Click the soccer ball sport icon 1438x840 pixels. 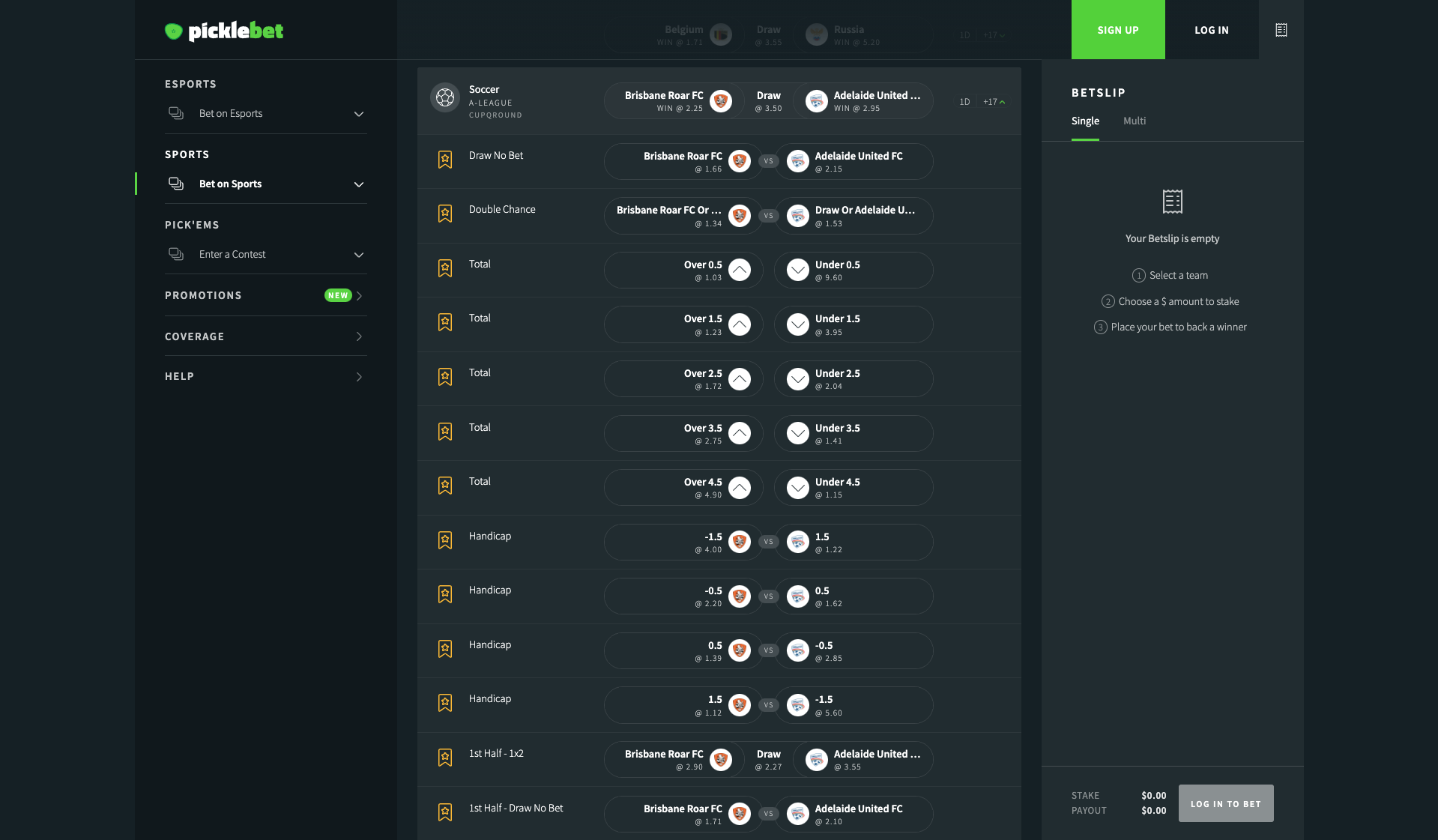point(445,97)
